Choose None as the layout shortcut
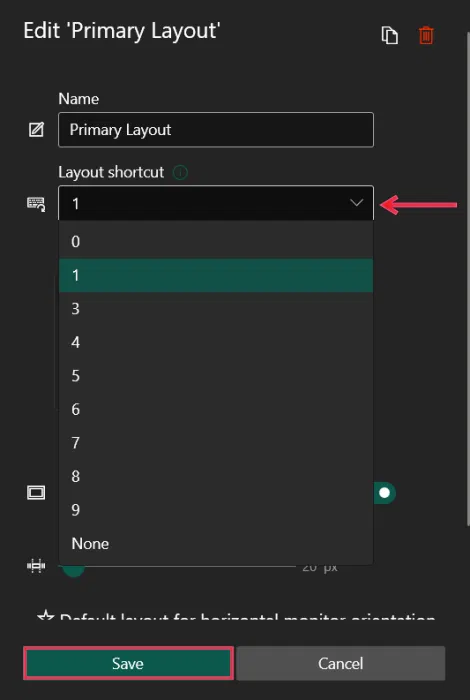 click(x=216, y=544)
